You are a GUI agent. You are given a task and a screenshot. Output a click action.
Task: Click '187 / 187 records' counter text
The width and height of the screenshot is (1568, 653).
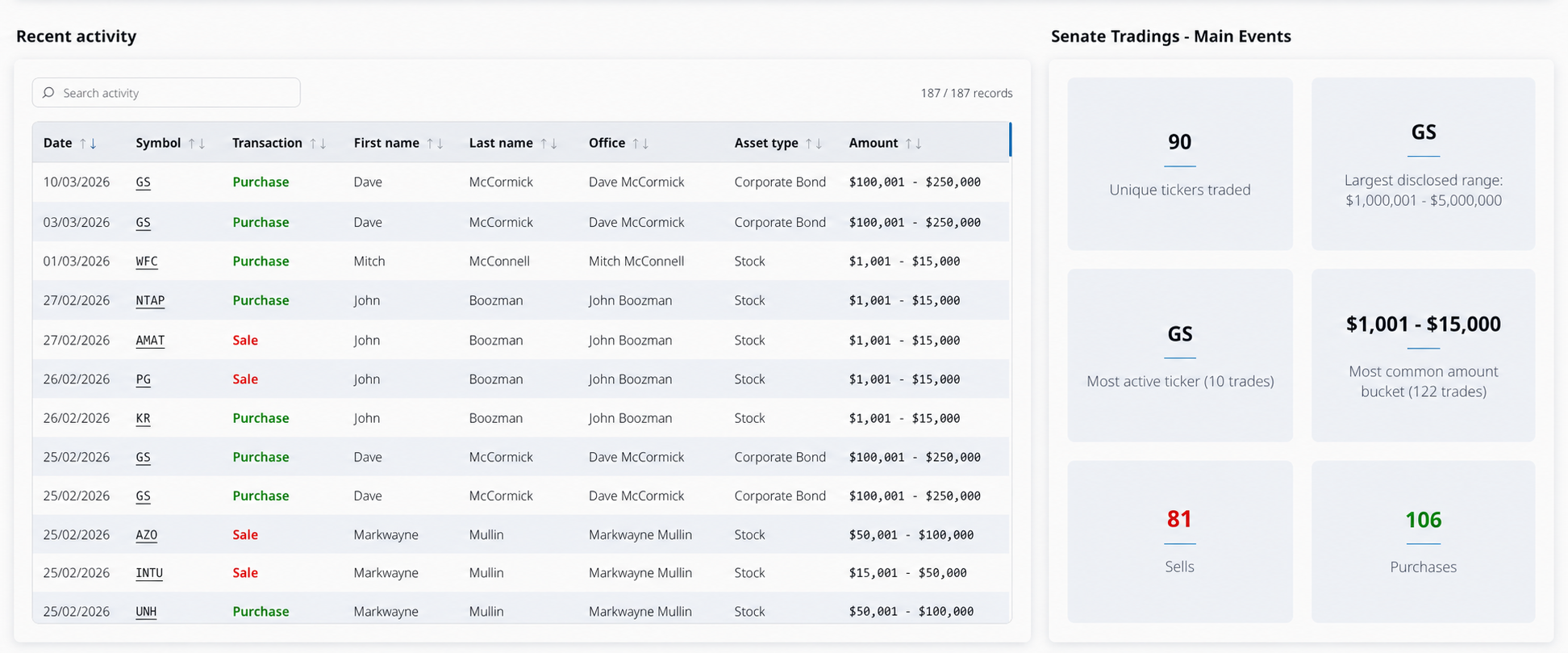966,93
